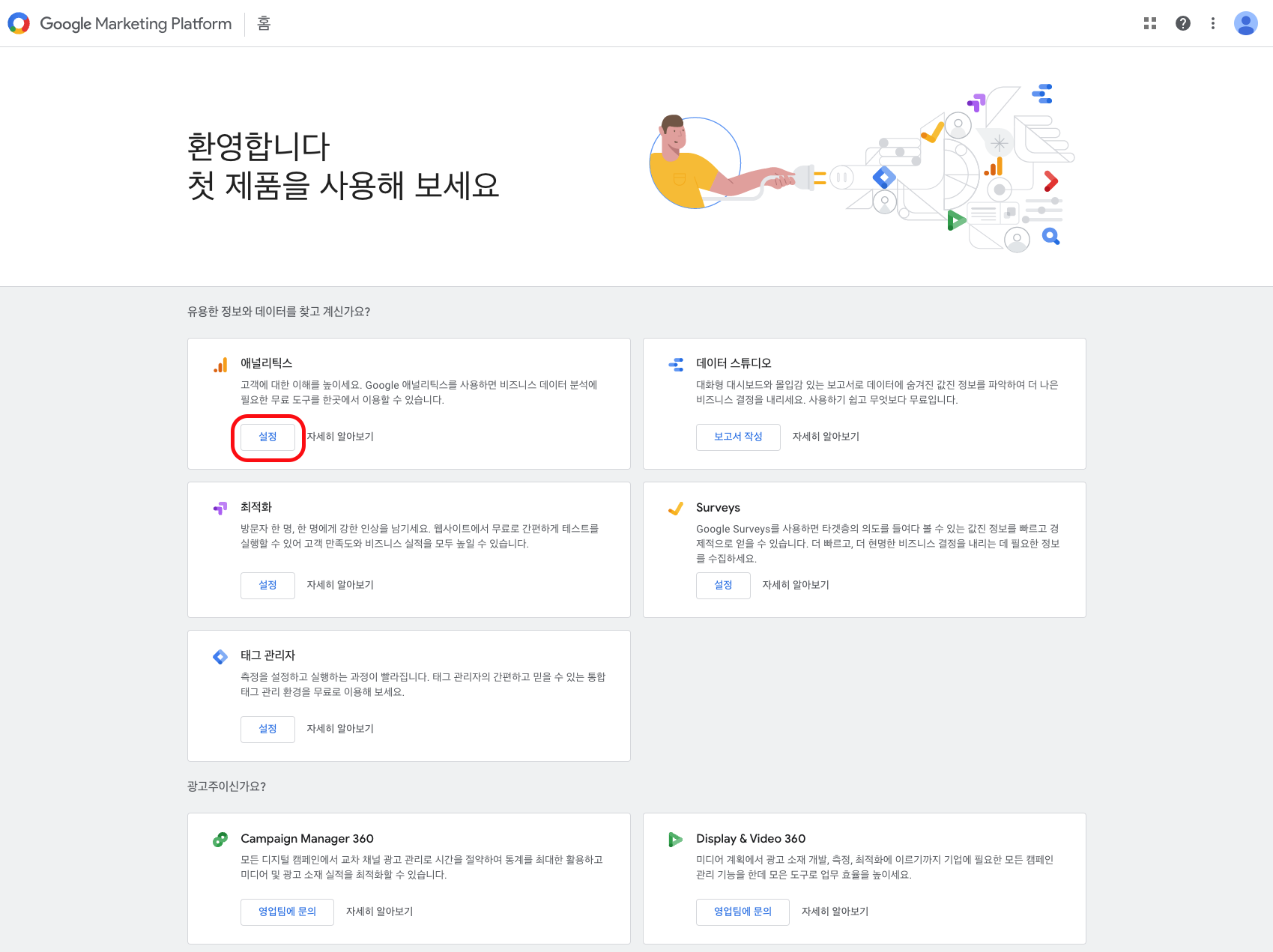Click the Optimize purple product icon
The width and height of the screenshot is (1273, 952).
tap(220, 509)
